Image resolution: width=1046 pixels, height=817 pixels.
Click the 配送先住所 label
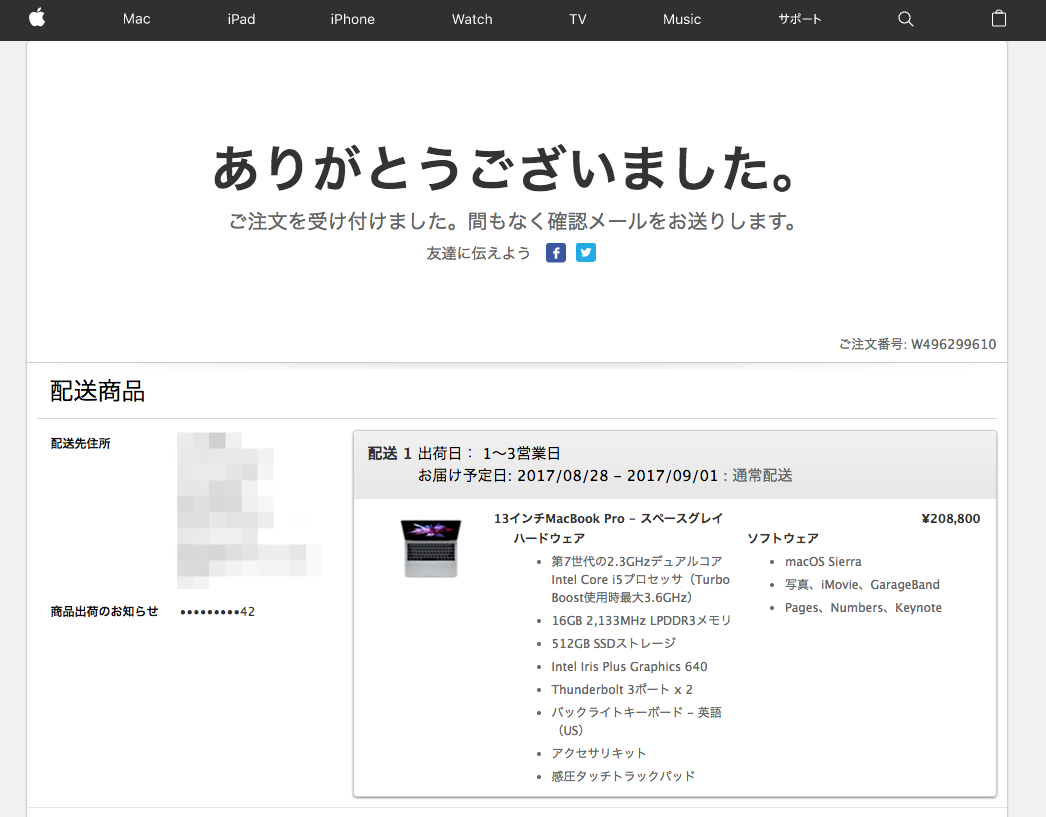click(81, 444)
